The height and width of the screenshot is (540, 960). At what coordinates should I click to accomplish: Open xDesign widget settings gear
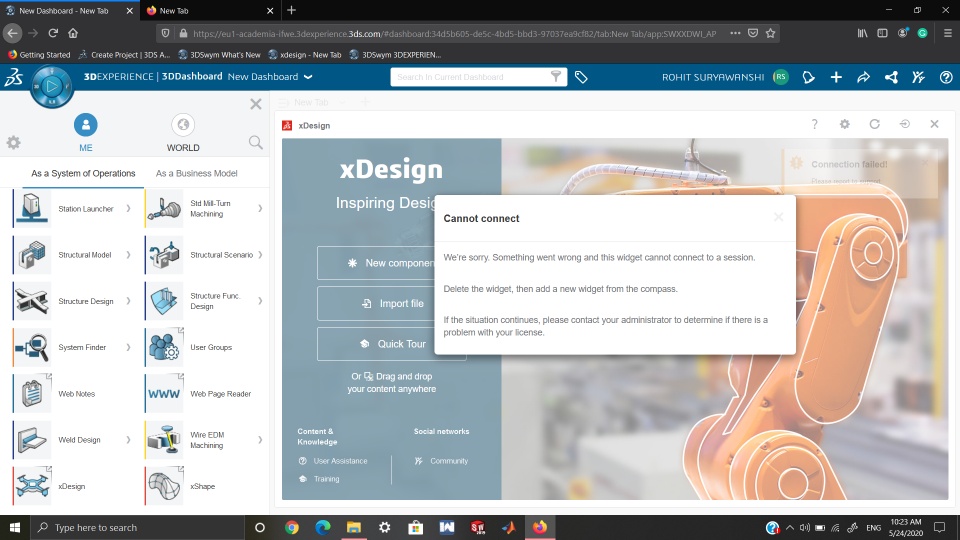click(845, 124)
